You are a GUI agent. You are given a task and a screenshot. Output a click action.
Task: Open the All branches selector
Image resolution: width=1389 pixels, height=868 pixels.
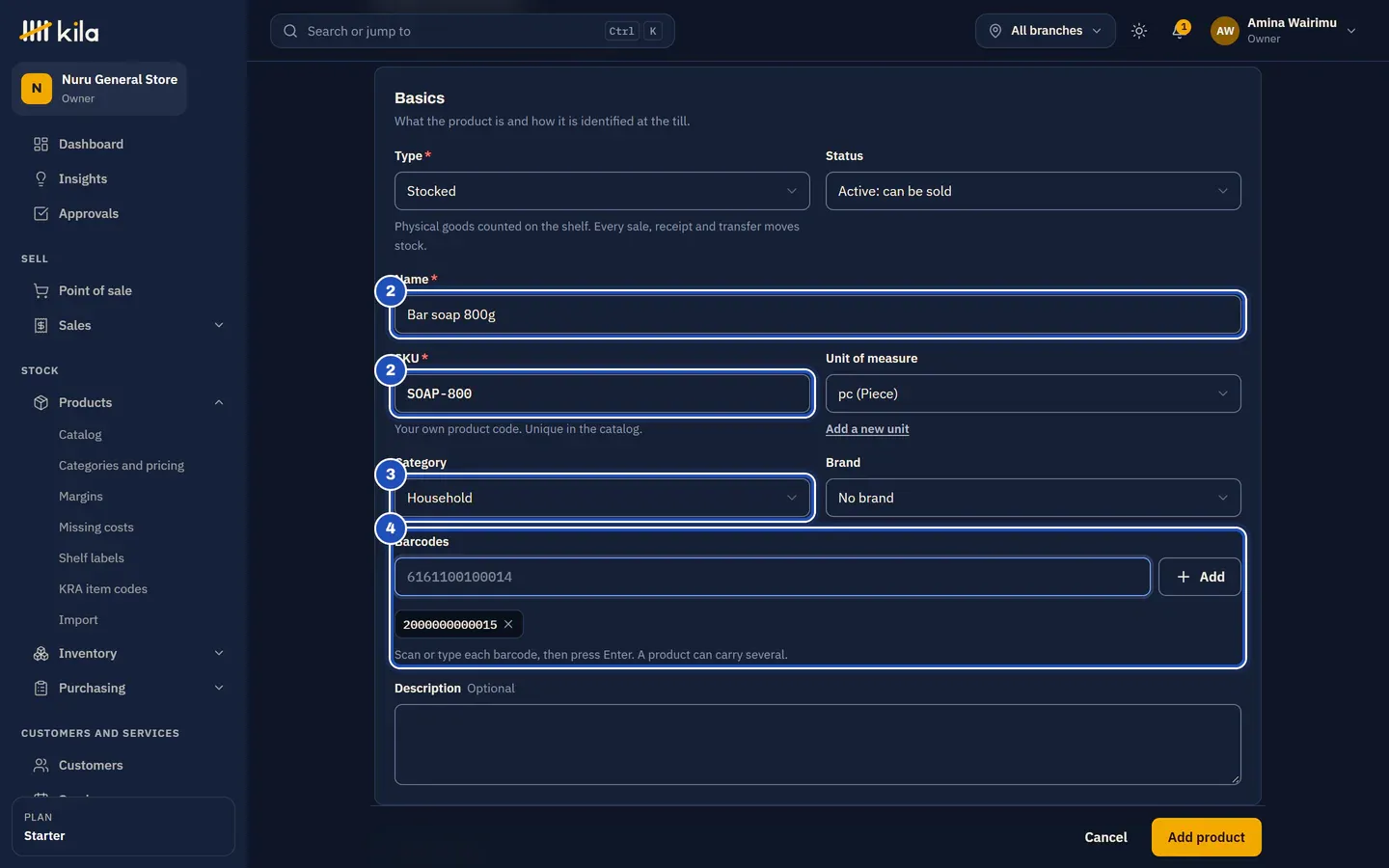click(1045, 31)
